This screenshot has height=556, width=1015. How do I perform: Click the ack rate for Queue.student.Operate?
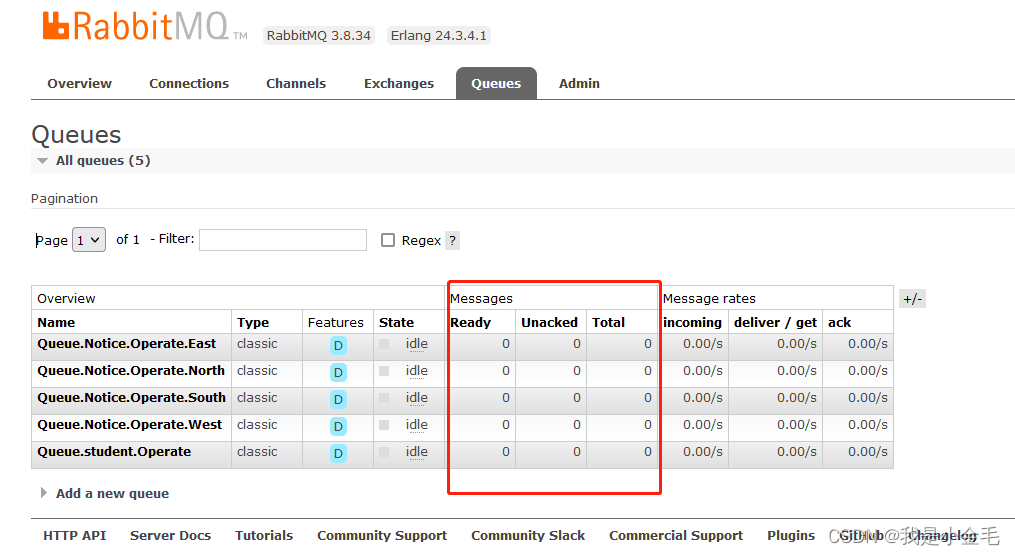[x=868, y=452]
